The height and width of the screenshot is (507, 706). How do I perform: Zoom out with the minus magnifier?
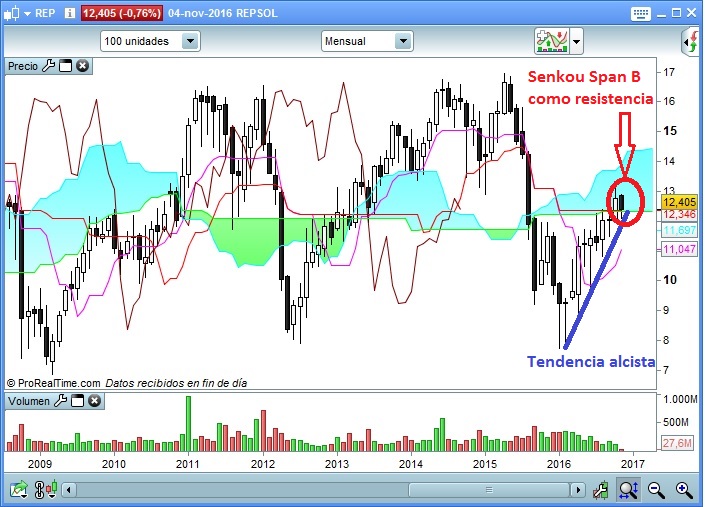[656, 489]
